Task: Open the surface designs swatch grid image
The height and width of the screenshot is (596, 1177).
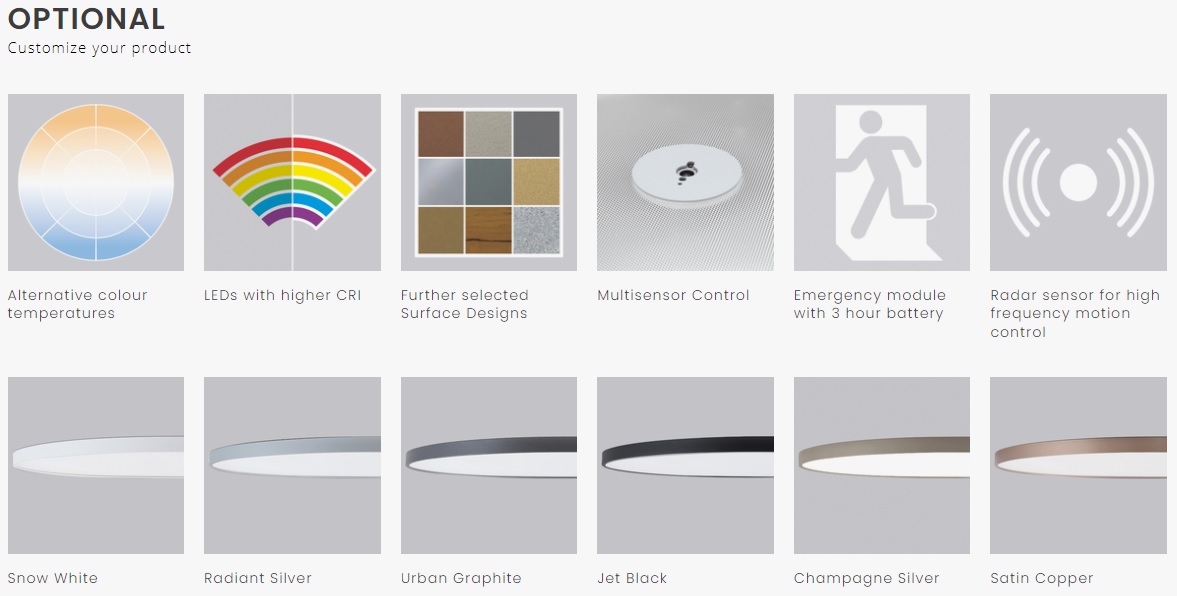Action: tap(489, 182)
